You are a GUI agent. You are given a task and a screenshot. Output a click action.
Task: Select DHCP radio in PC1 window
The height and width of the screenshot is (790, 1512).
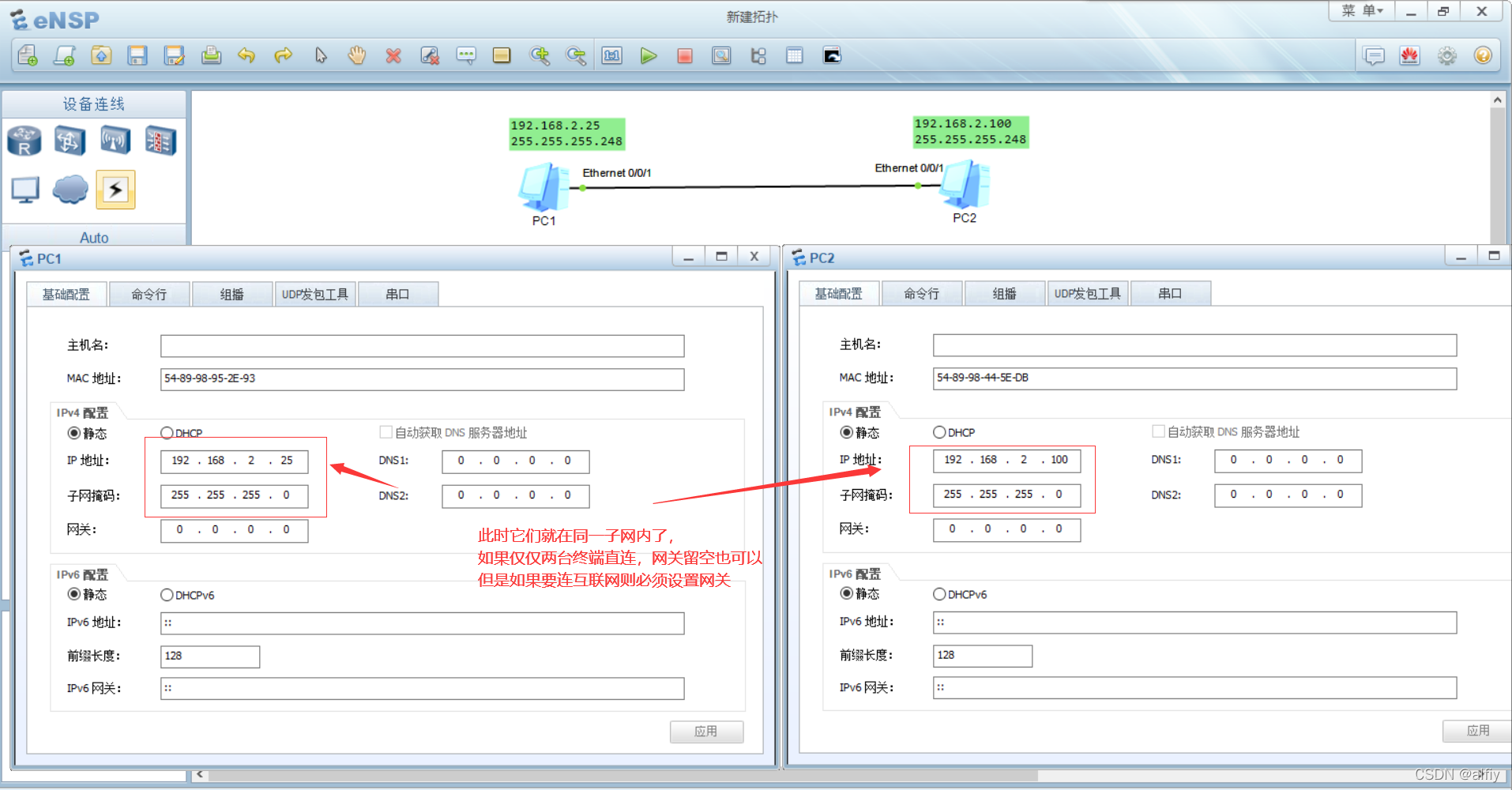click(167, 433)
